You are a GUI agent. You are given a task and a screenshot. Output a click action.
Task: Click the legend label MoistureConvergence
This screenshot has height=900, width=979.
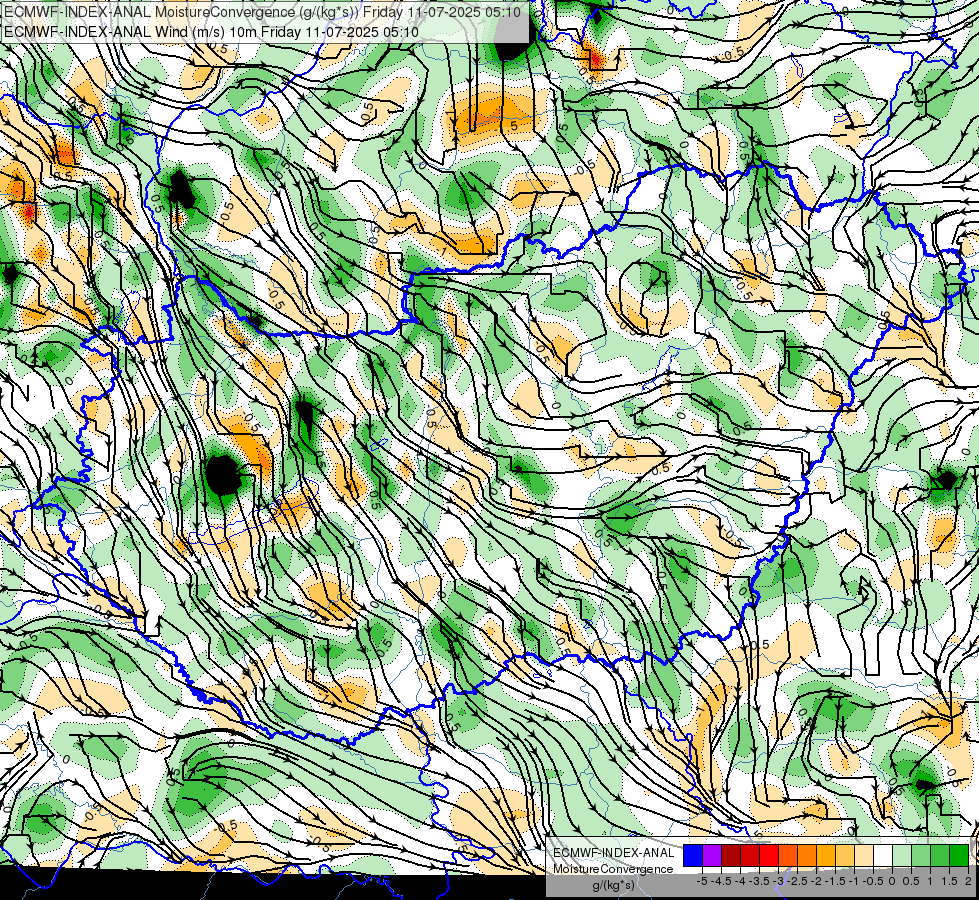(613, 869)
